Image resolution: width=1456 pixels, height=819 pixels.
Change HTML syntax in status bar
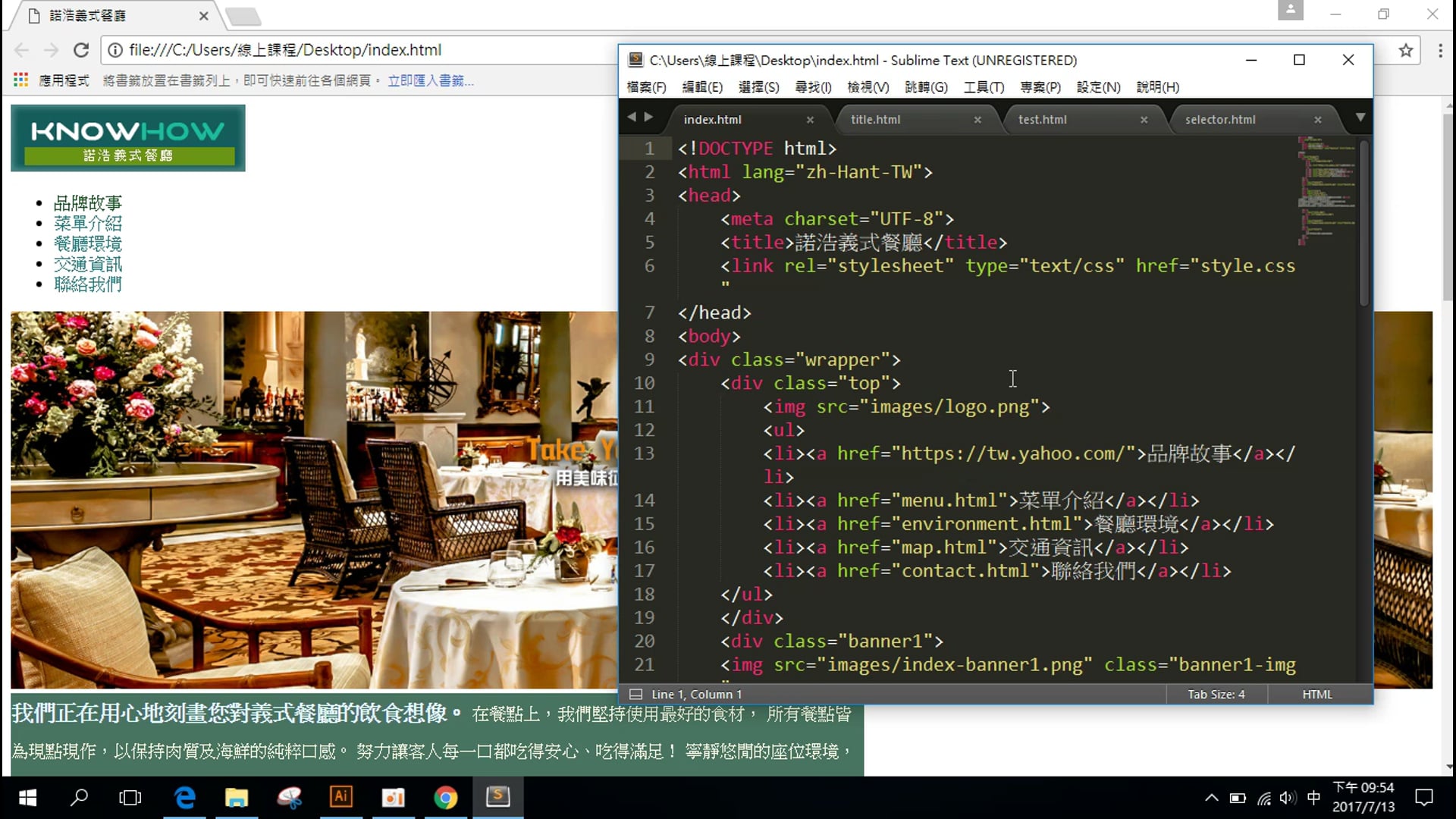tap(1316, 694)
